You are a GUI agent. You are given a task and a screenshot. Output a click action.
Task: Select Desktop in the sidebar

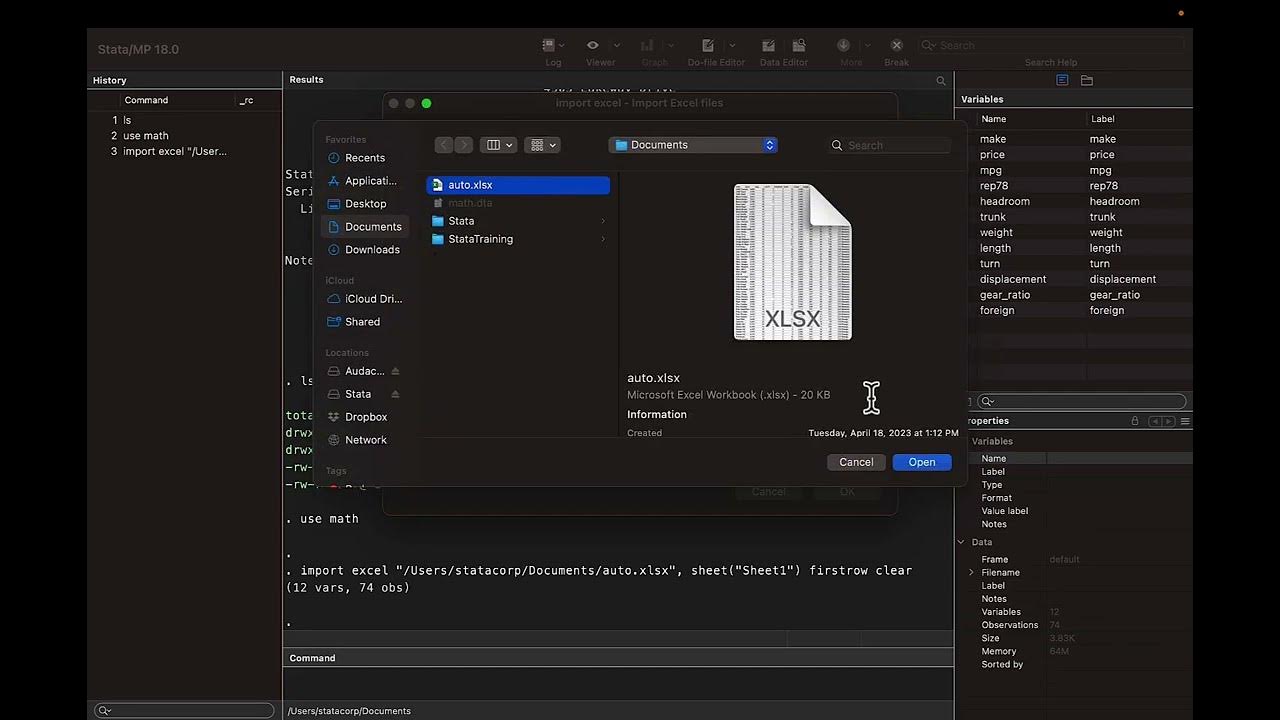pos(364,204)
